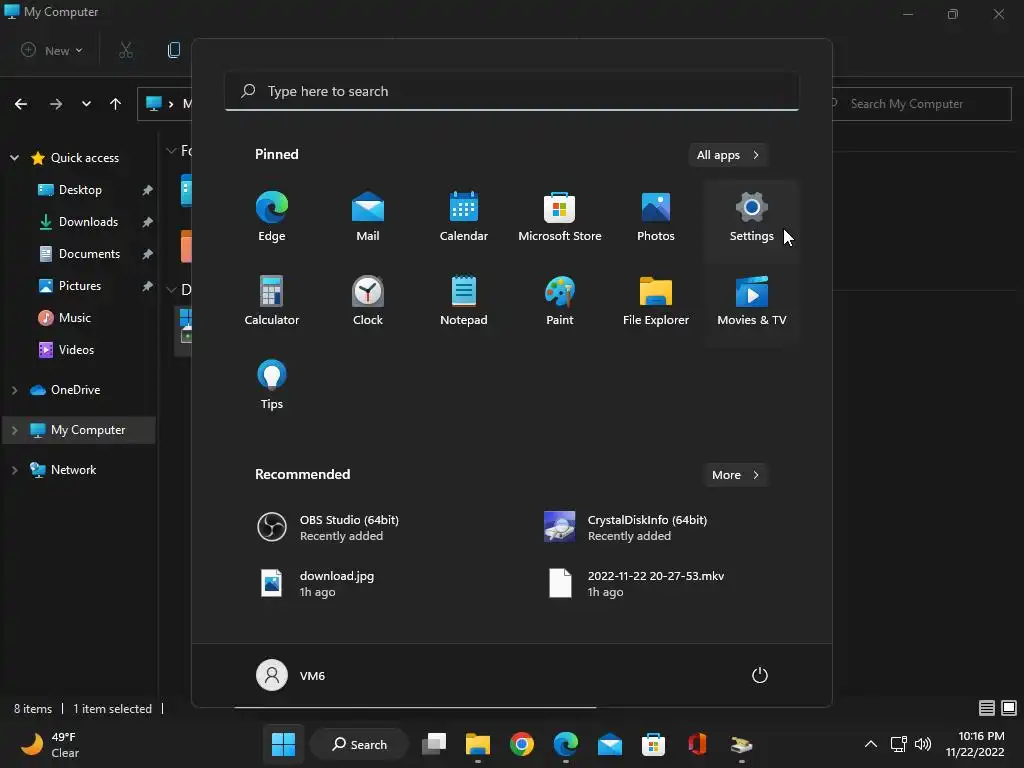Go up one folder level
Viewport: 1024px width, 768px height.
click(116, 104)
